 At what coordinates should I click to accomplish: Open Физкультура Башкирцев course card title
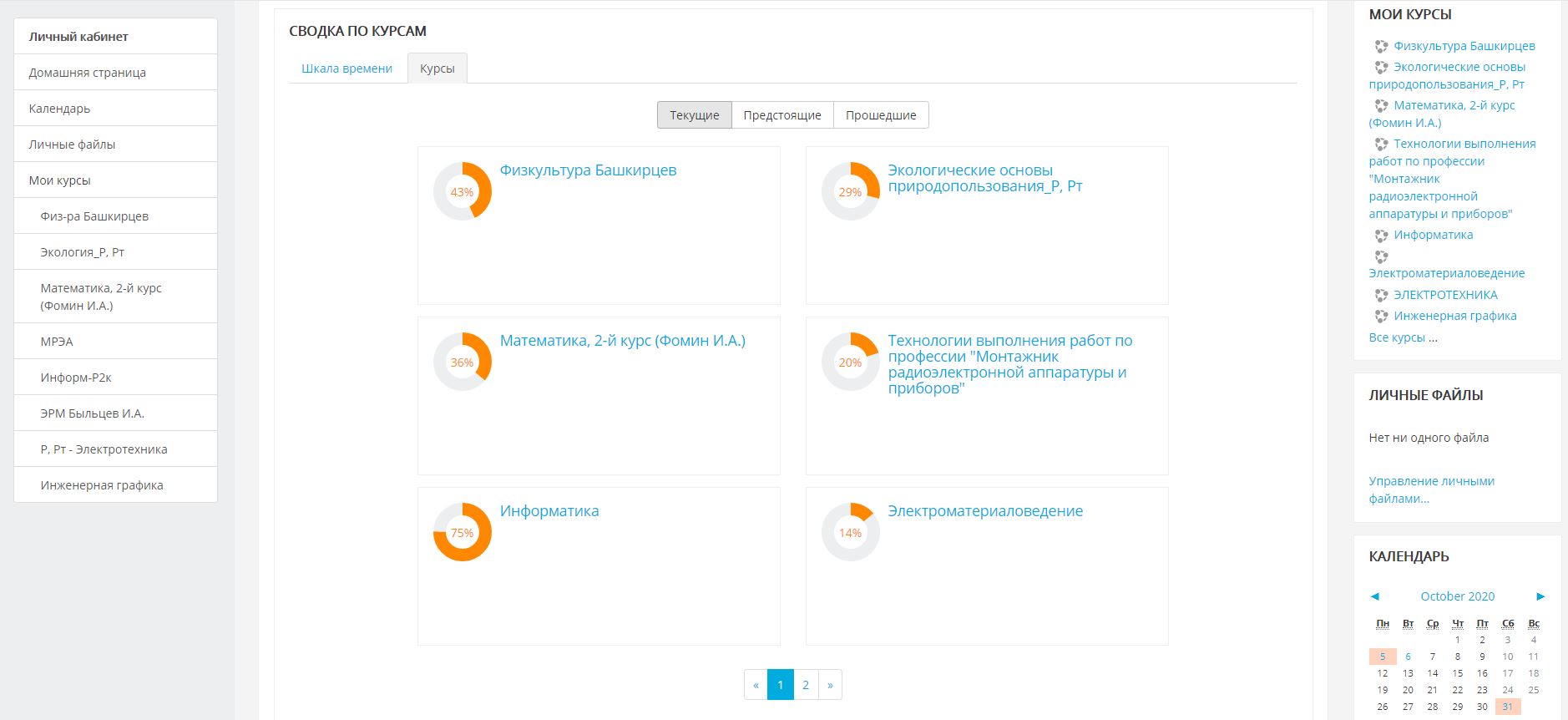point(588,170)
